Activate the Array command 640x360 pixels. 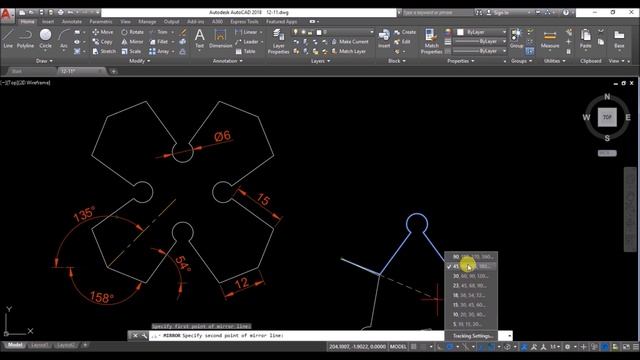tap(159, 51)
